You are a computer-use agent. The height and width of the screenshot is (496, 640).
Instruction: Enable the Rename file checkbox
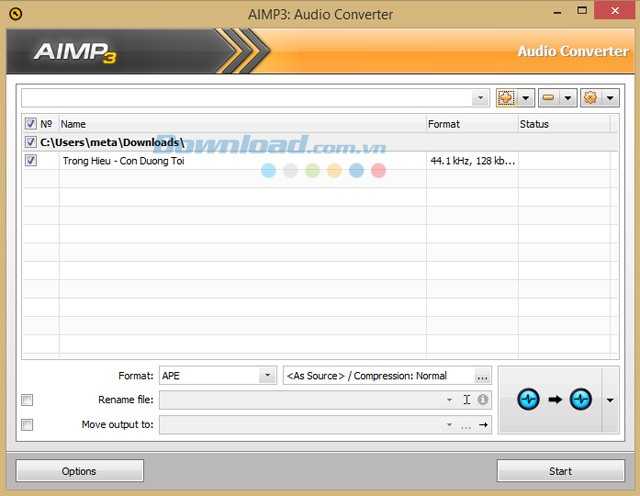coord(28,400)
